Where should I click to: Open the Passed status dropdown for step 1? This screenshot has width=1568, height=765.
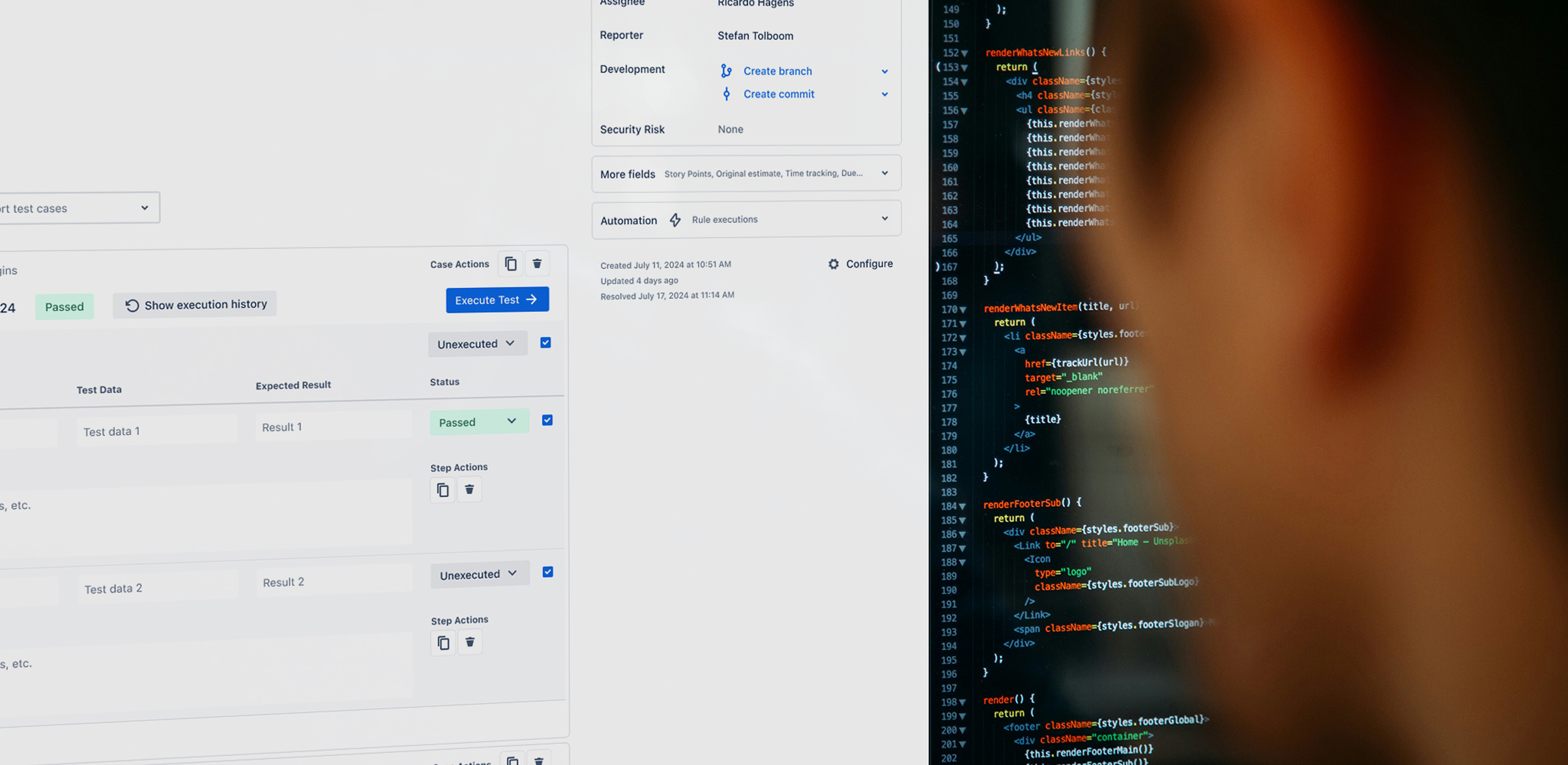pos(479,422)
